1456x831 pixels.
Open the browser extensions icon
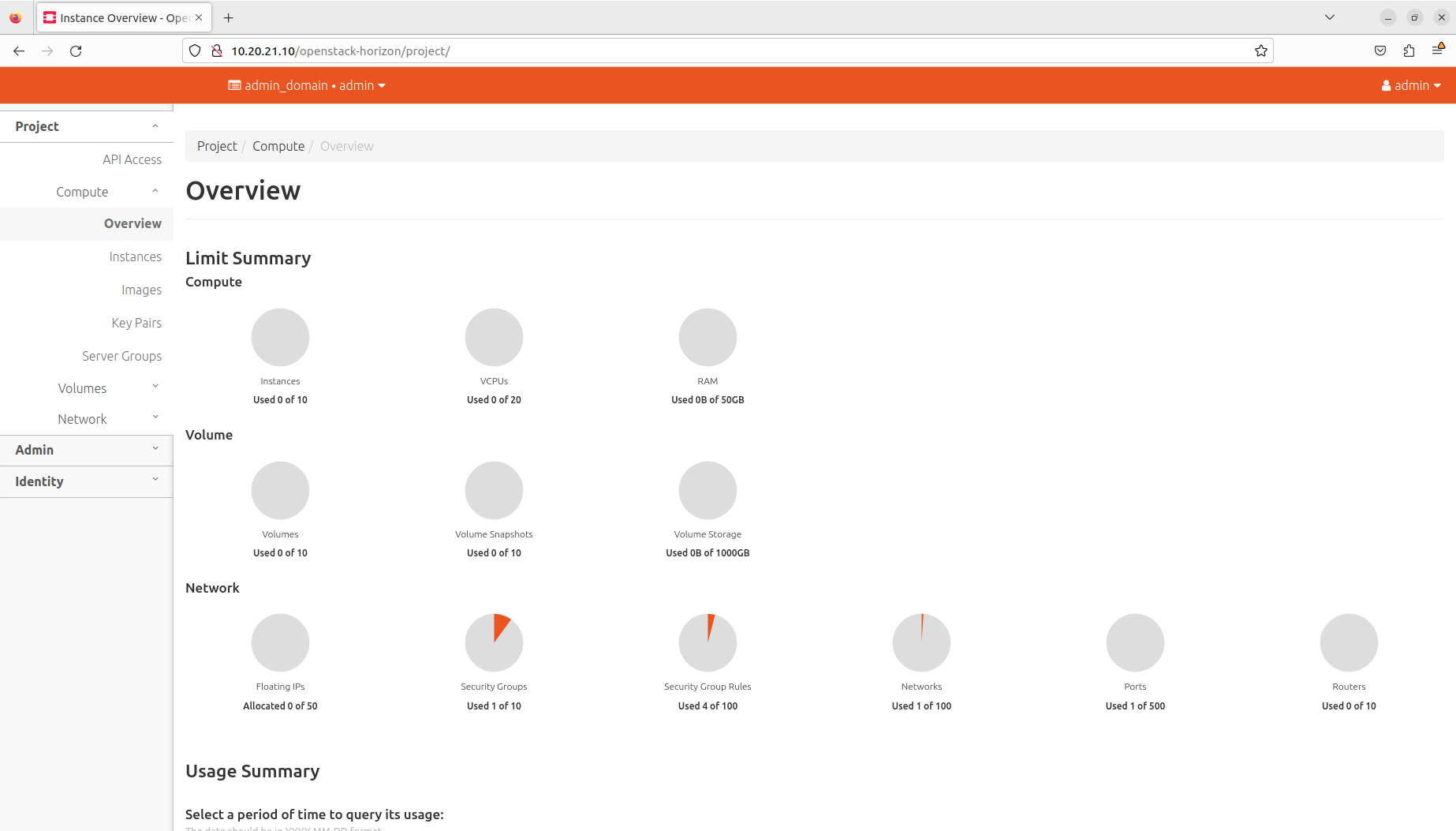[1409, 51]
